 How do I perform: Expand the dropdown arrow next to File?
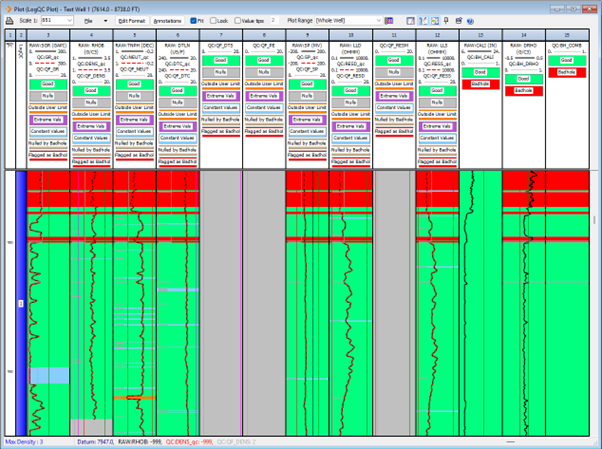click(106, 21)
